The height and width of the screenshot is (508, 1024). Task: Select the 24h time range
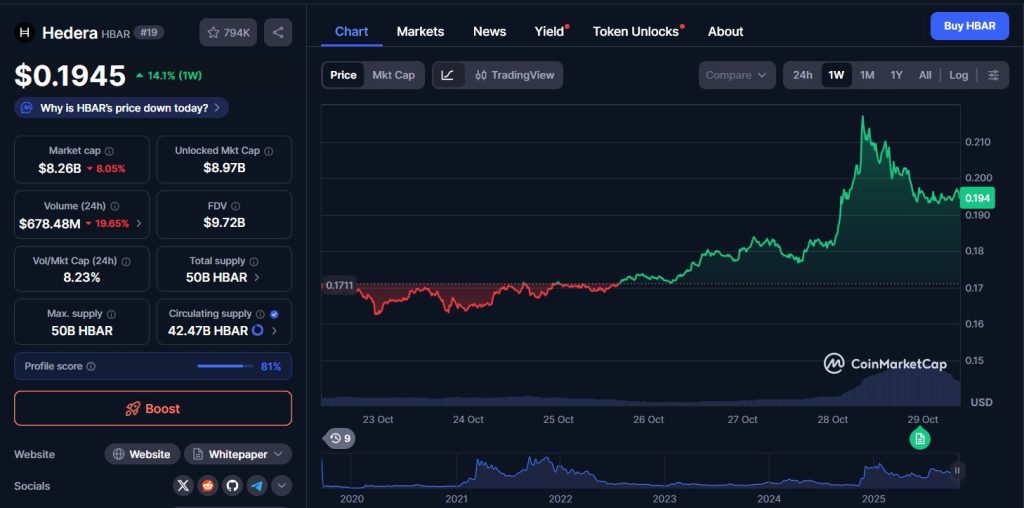tap(802, 75)
